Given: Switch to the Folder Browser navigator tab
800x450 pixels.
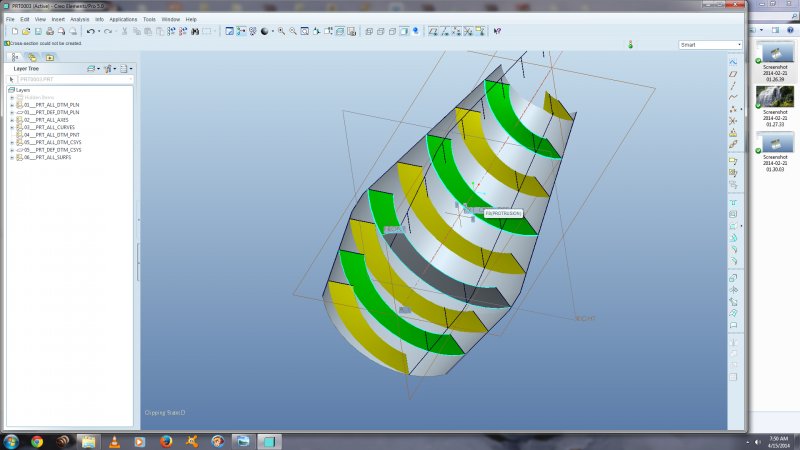Looking at the screenshot, I should click(32, 57).
